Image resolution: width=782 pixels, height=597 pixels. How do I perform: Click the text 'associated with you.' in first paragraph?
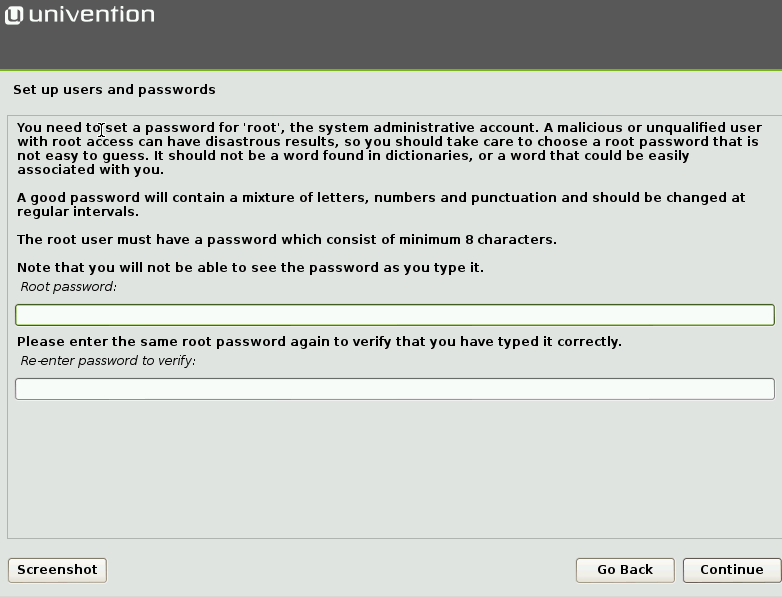[x=90, y=170]
